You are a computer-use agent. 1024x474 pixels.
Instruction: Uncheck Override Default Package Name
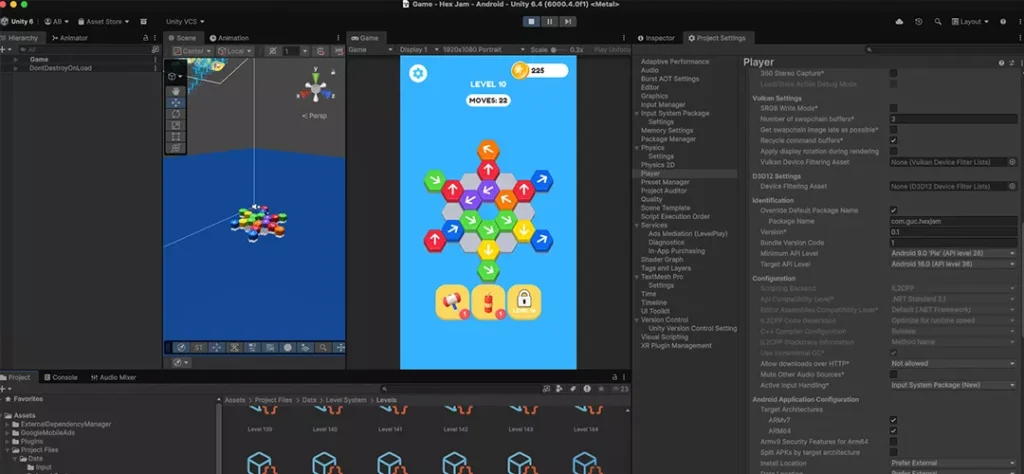click(x=893, y=210)
